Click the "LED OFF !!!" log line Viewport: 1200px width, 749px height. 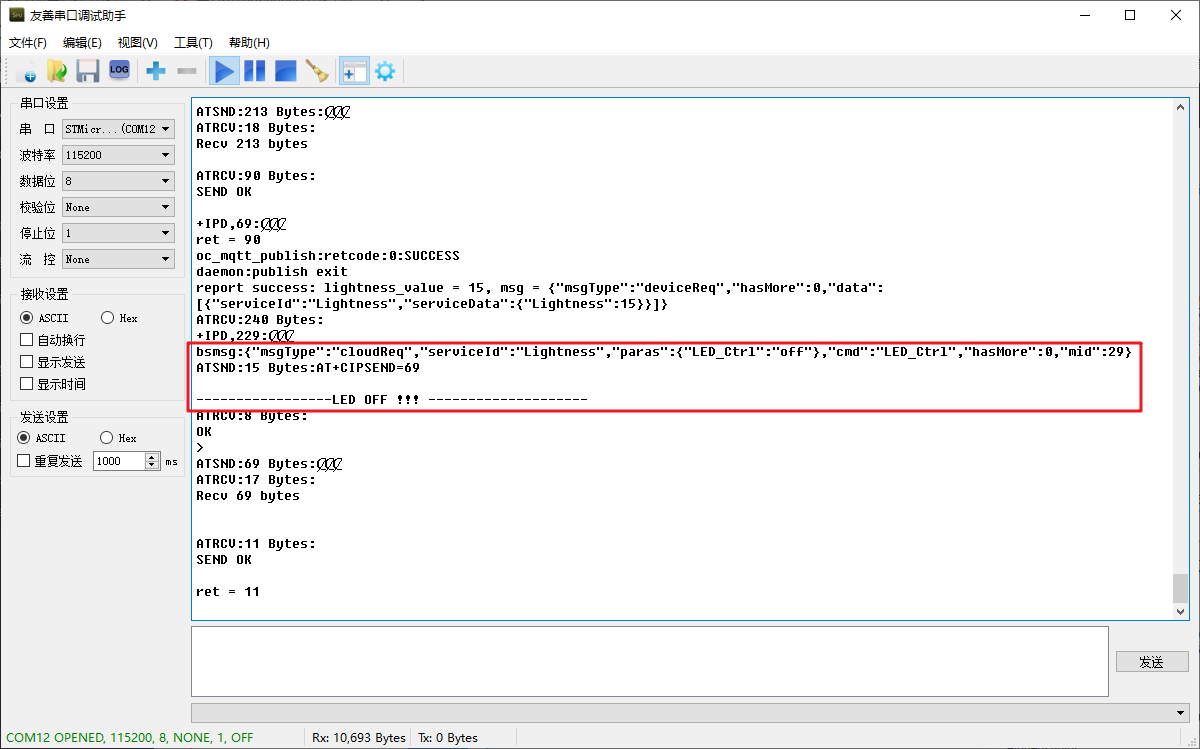[x=391, y=400]
